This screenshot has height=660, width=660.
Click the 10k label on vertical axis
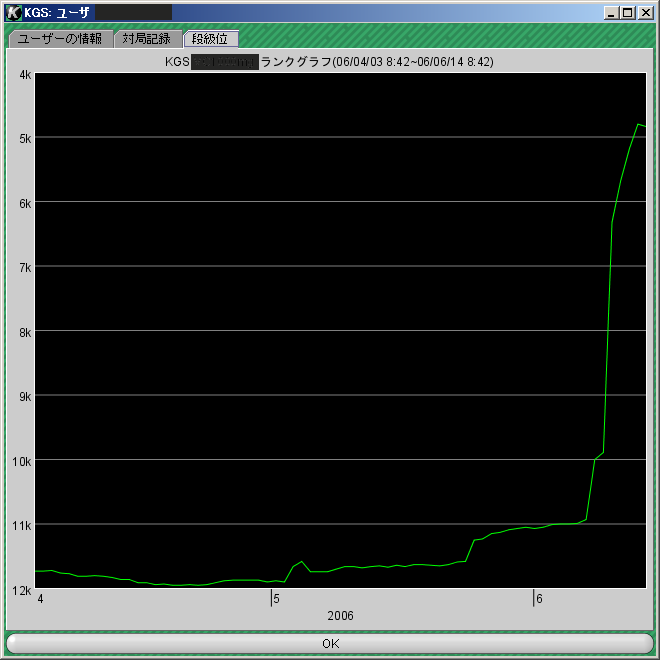click(23, 461)
